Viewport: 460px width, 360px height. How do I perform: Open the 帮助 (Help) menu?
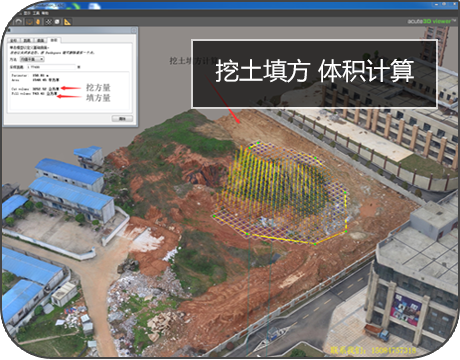tap(45, 13)
